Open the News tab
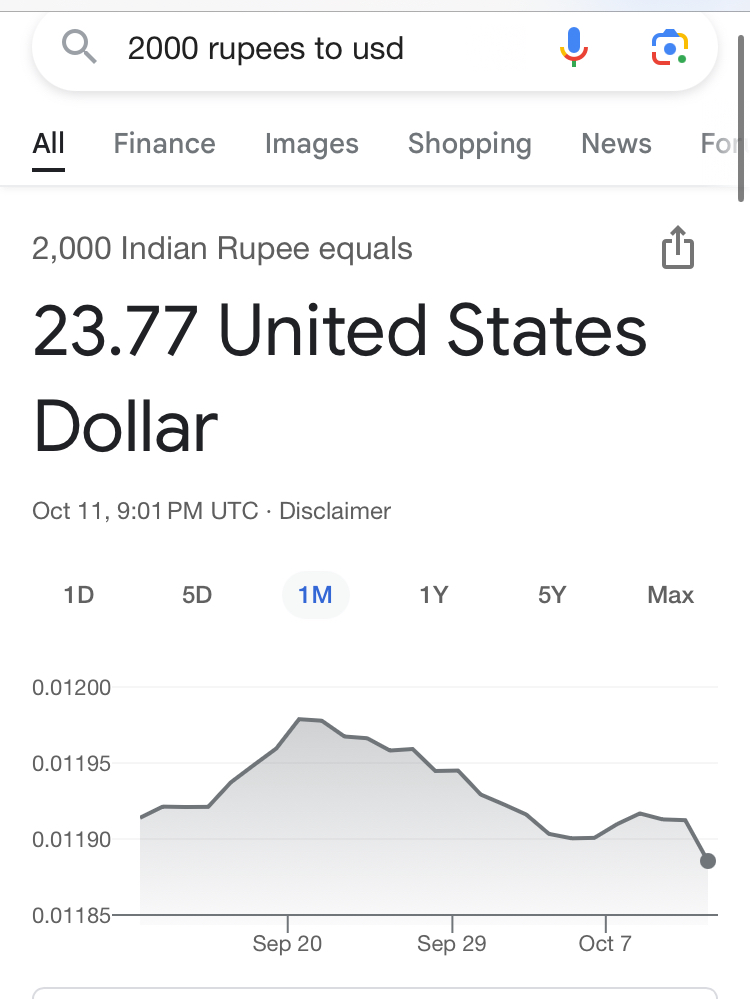Screen dimensions: 750x999 point(616,144)
